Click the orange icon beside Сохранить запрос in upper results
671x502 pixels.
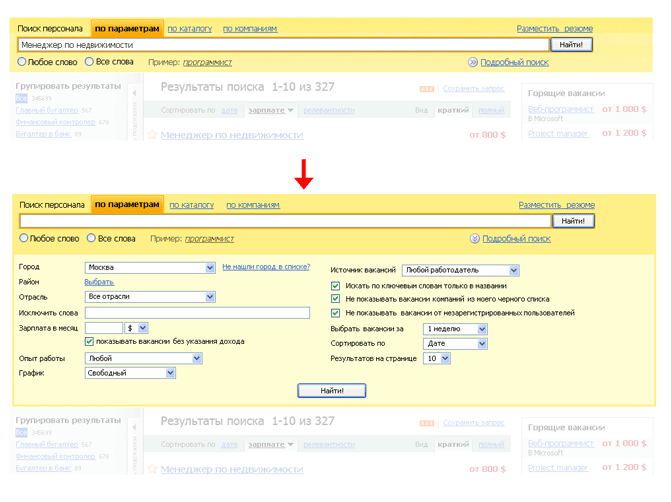pos(427,89)
